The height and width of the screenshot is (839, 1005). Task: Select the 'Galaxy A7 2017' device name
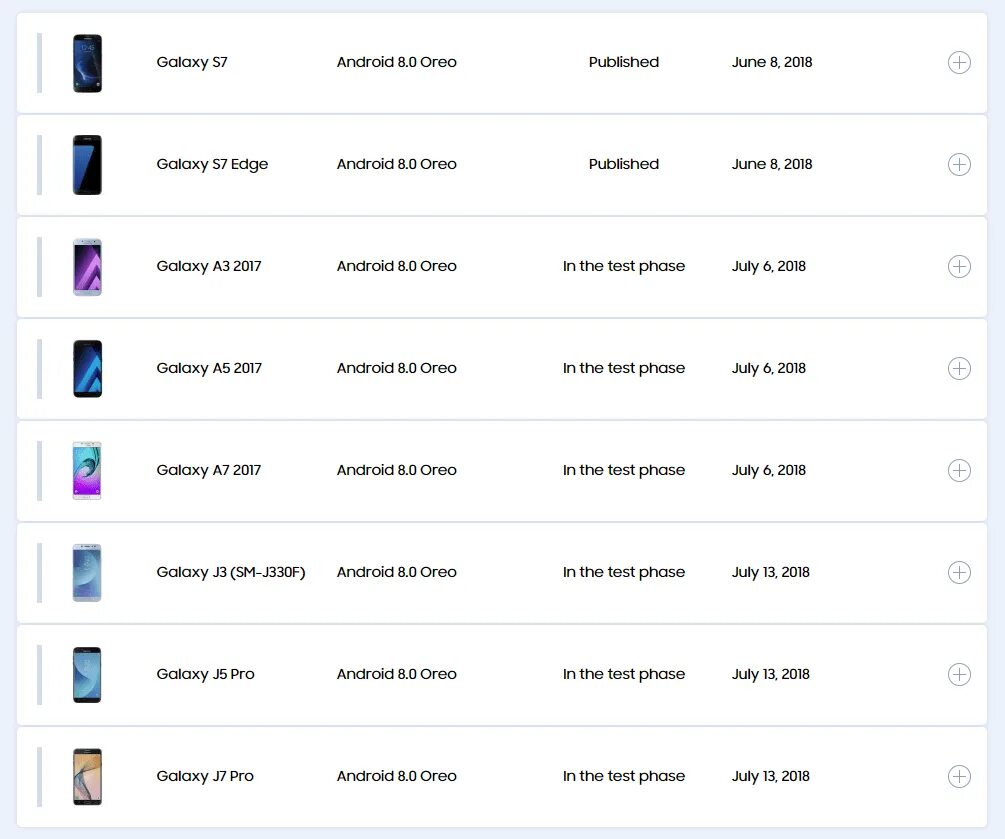[209, 470]
